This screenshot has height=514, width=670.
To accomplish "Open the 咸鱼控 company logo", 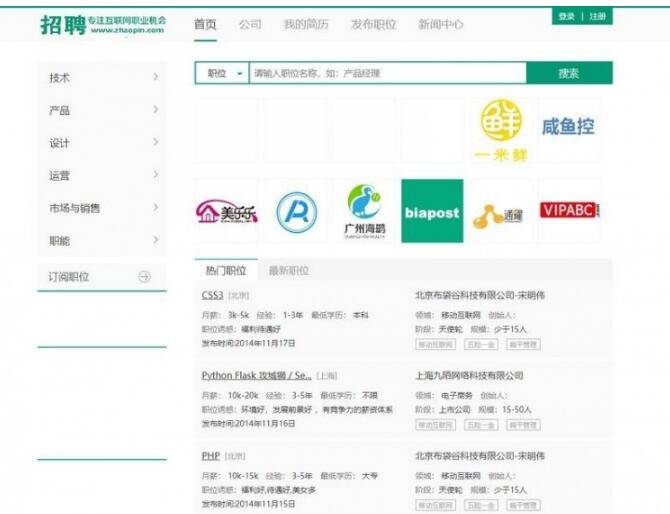I will click(568, 128).
